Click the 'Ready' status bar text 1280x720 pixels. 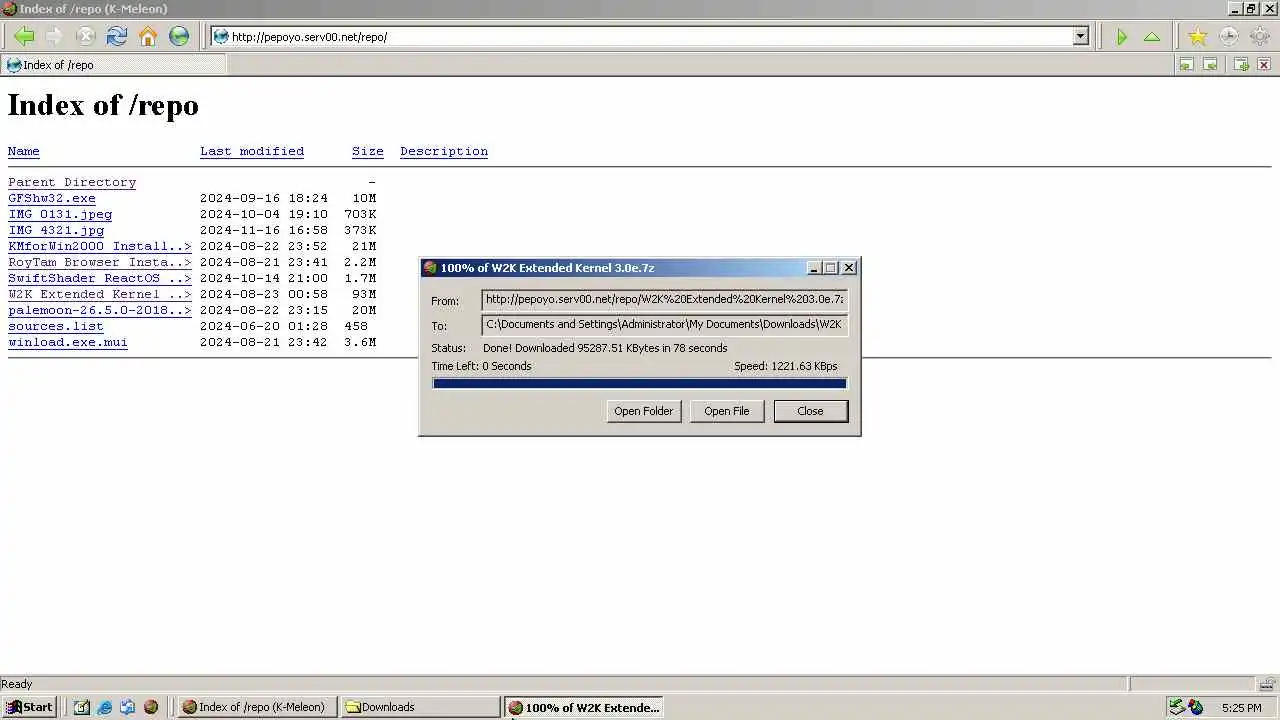(17, 684)
